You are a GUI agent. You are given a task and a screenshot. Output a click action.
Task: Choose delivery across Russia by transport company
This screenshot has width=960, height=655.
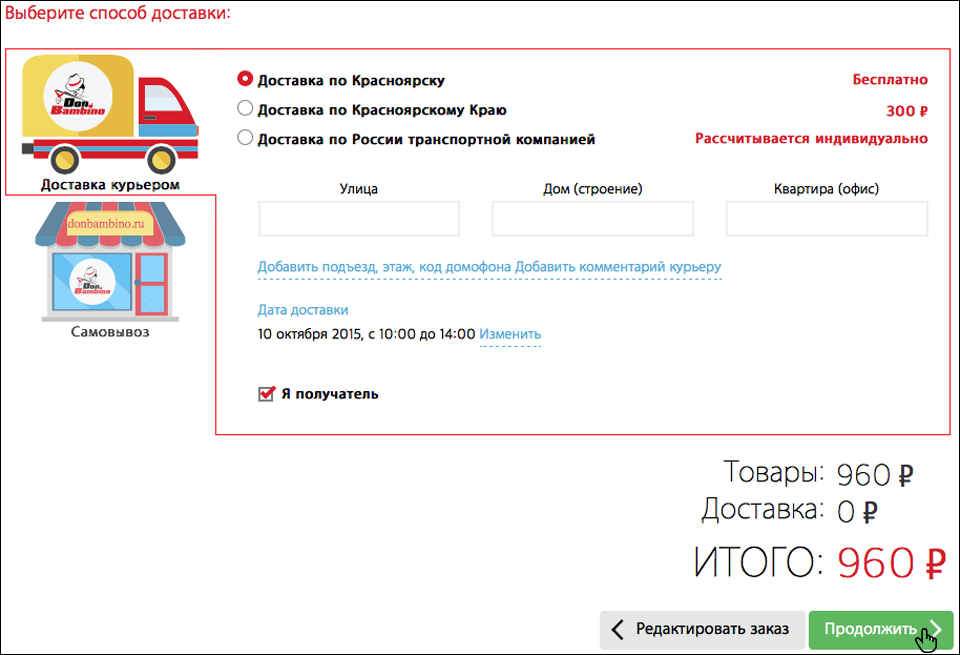coord(245,138)
